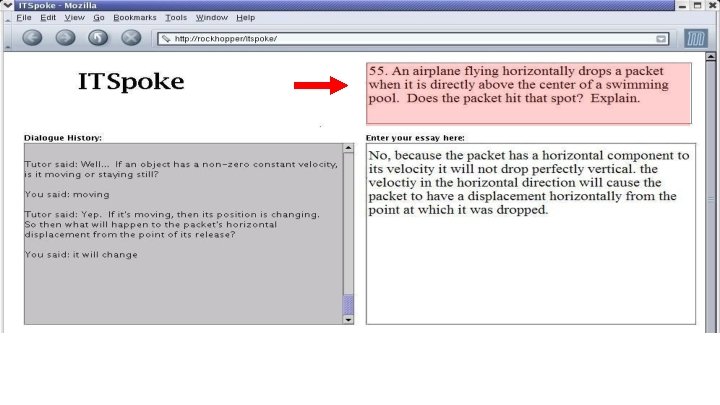Screen dimensions: 720x405
Task: Click dialogue history scroll up arrow
Action: tap(348, 148)
